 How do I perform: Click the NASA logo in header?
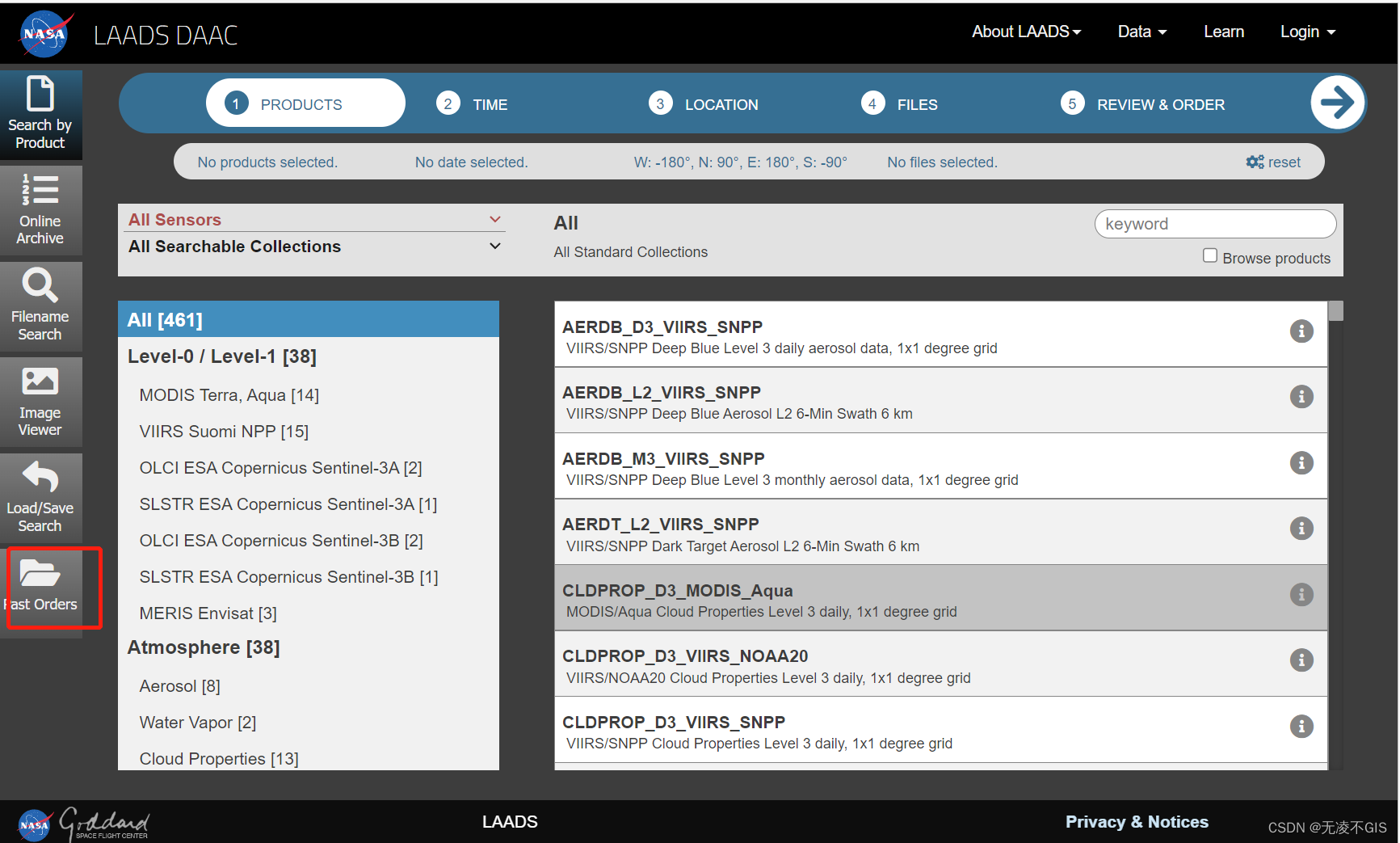click(45, 34)
